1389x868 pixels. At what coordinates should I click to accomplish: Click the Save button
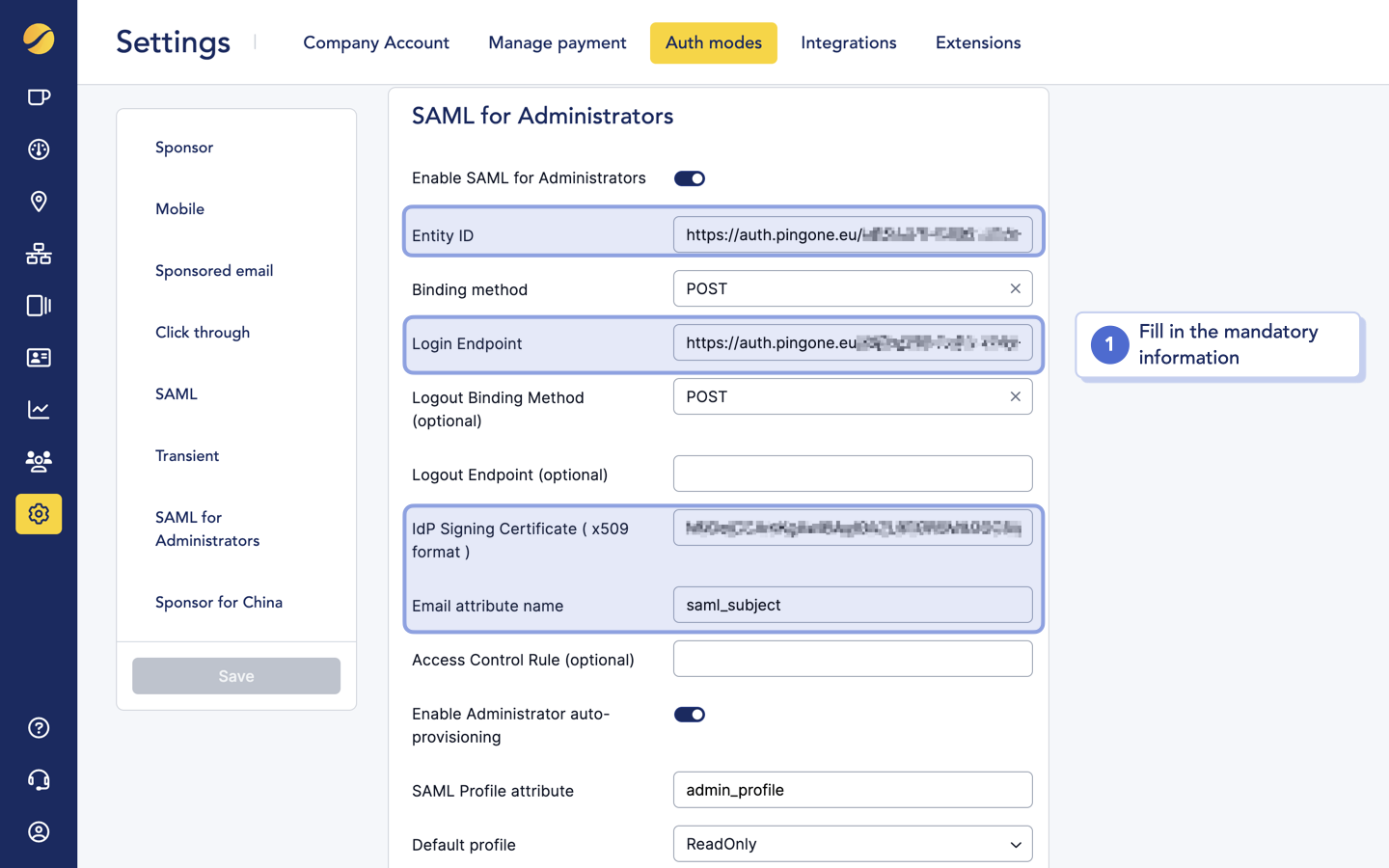point(235,675)
